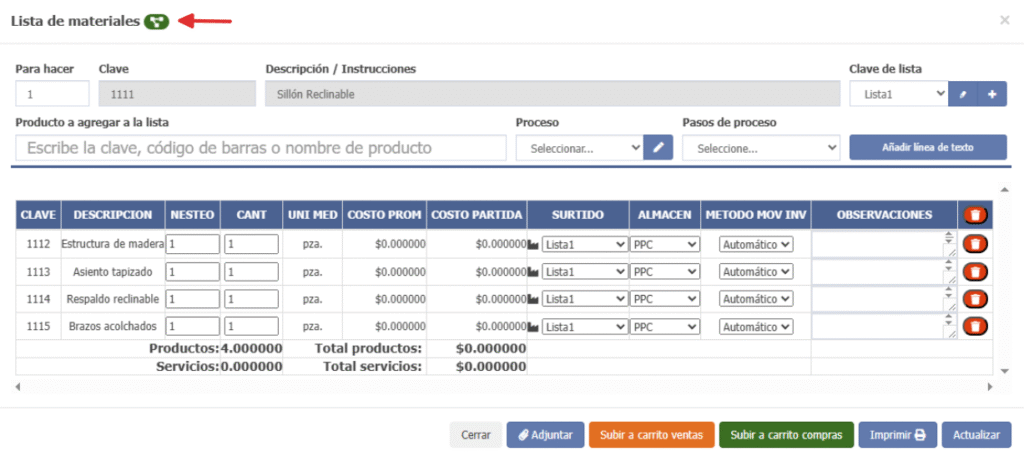The width and height of the screenshot is (1024, 462).
Task: Click the Nesteo field for row 1112
Action: [x=193, y=244]
